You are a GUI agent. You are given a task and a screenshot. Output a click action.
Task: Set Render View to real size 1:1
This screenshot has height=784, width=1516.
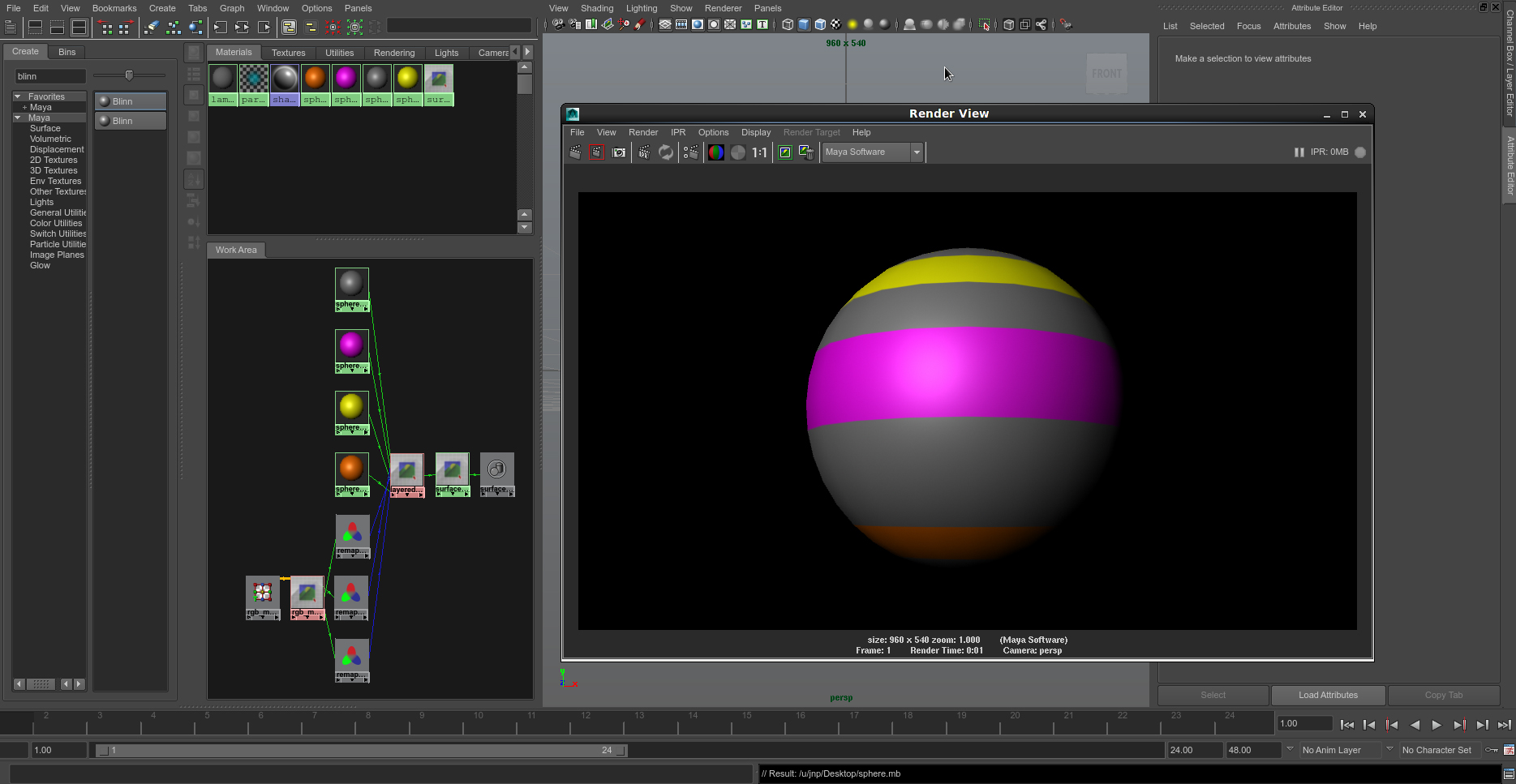(x=759, y=152)
